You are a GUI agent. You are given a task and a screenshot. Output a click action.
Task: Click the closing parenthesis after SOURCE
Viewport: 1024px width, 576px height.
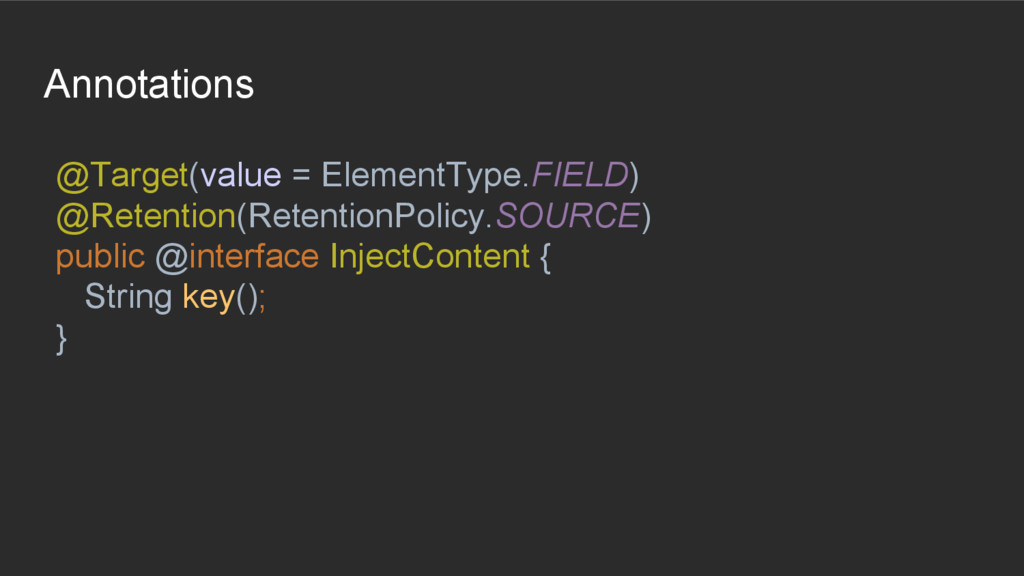coord(645,216)
